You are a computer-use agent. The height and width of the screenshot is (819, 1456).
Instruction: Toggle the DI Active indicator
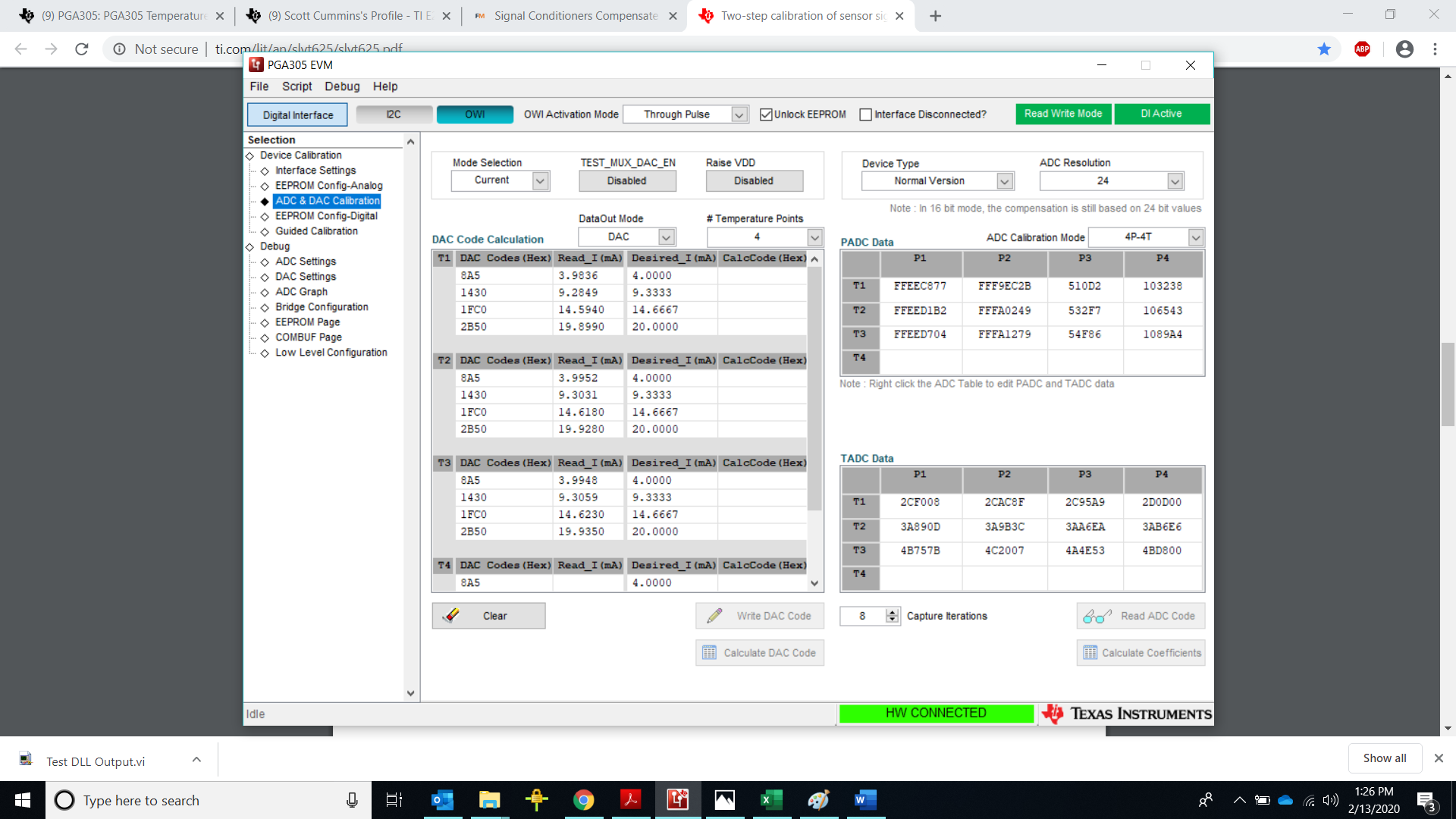[x=1162, y=114]
